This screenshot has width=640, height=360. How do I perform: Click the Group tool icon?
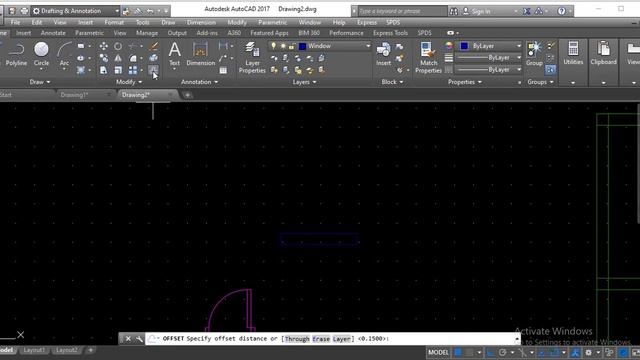point(534,54)
